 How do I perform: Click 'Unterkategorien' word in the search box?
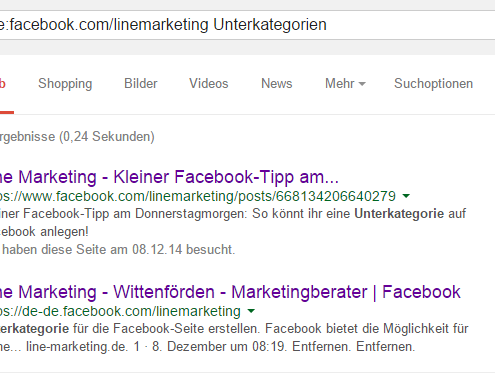(270, 25)
